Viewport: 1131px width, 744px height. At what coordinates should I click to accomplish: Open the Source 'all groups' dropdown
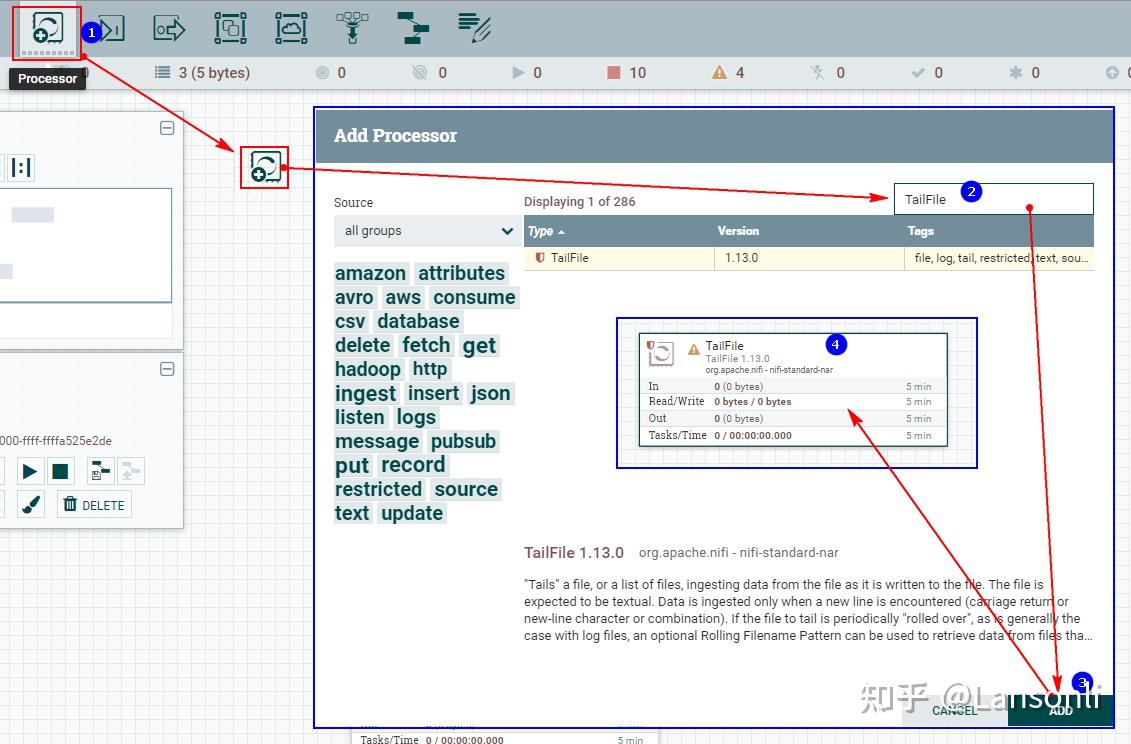(427, 231)
